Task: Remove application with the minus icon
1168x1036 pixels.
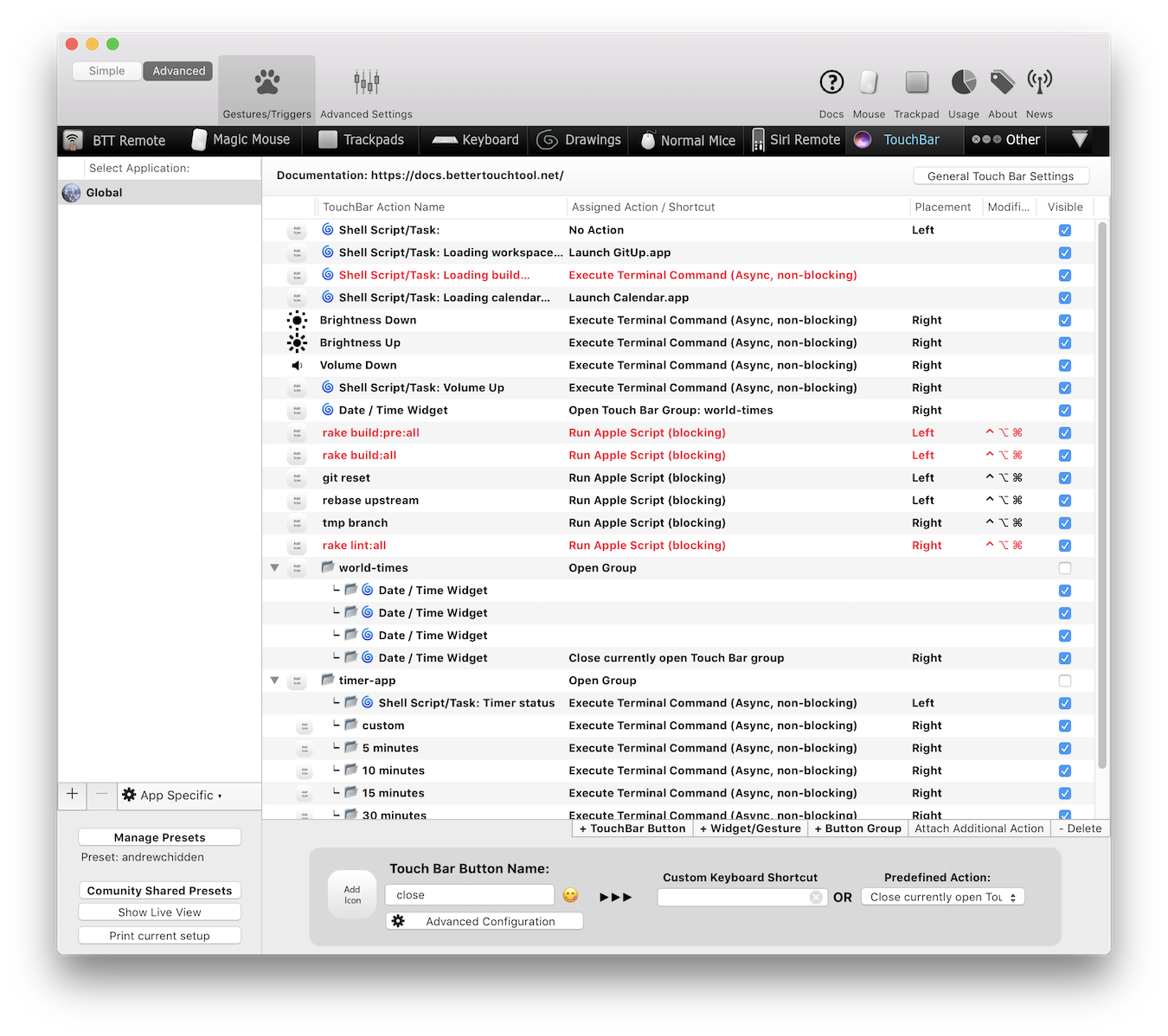Action: pos(102,794)
